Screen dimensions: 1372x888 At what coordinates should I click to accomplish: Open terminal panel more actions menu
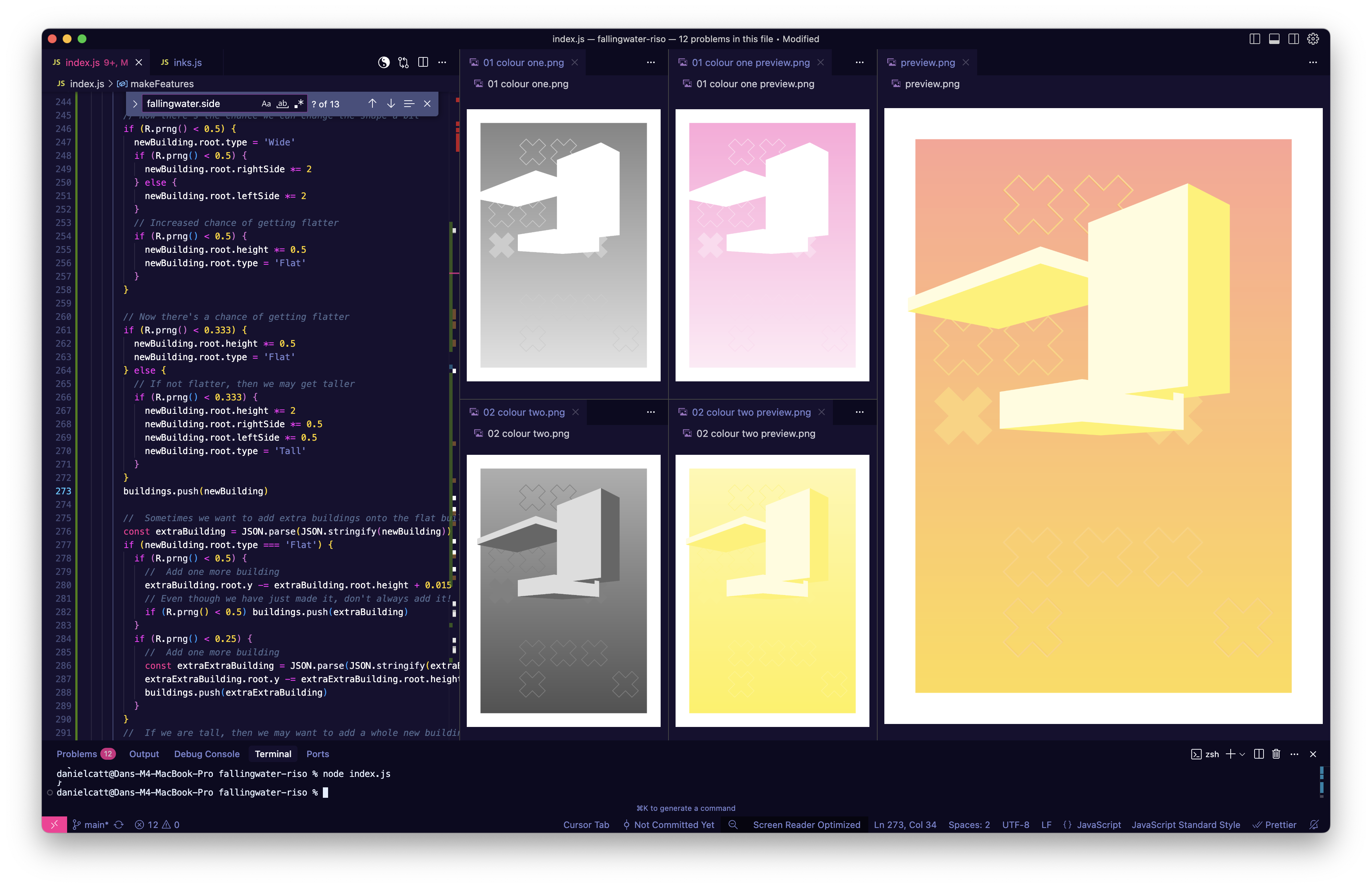click(1294, 754)
